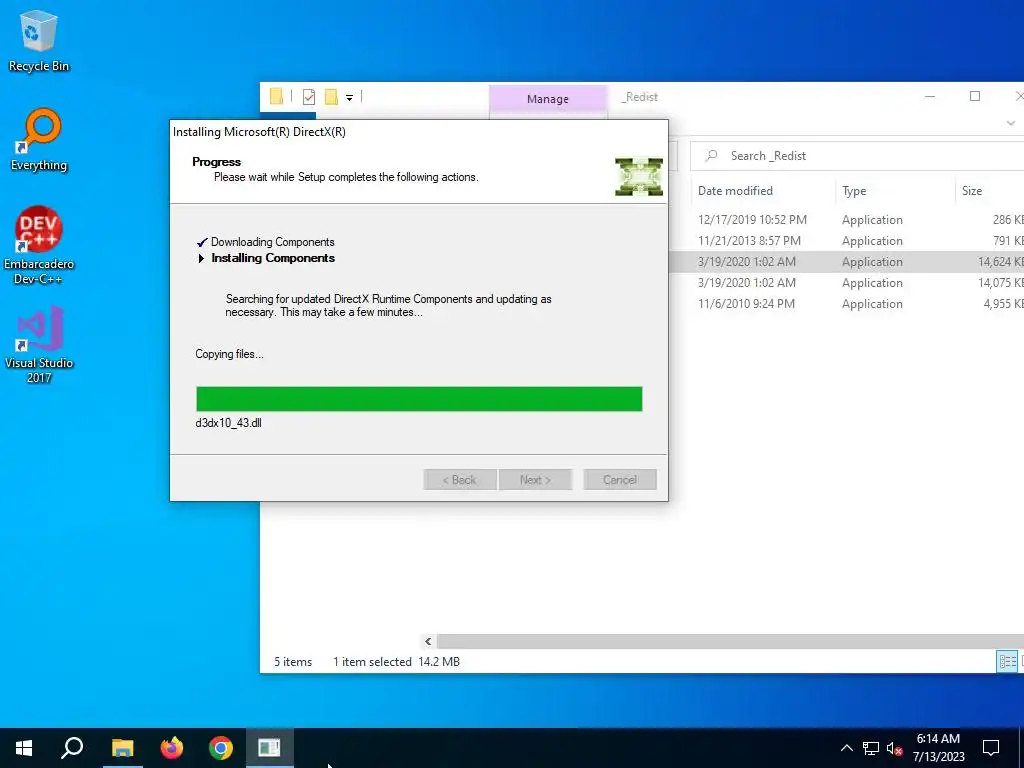Click the Explorer properties quick-access icon
The width and height of the screenshot is (1024, 768).
coord(309,97)
